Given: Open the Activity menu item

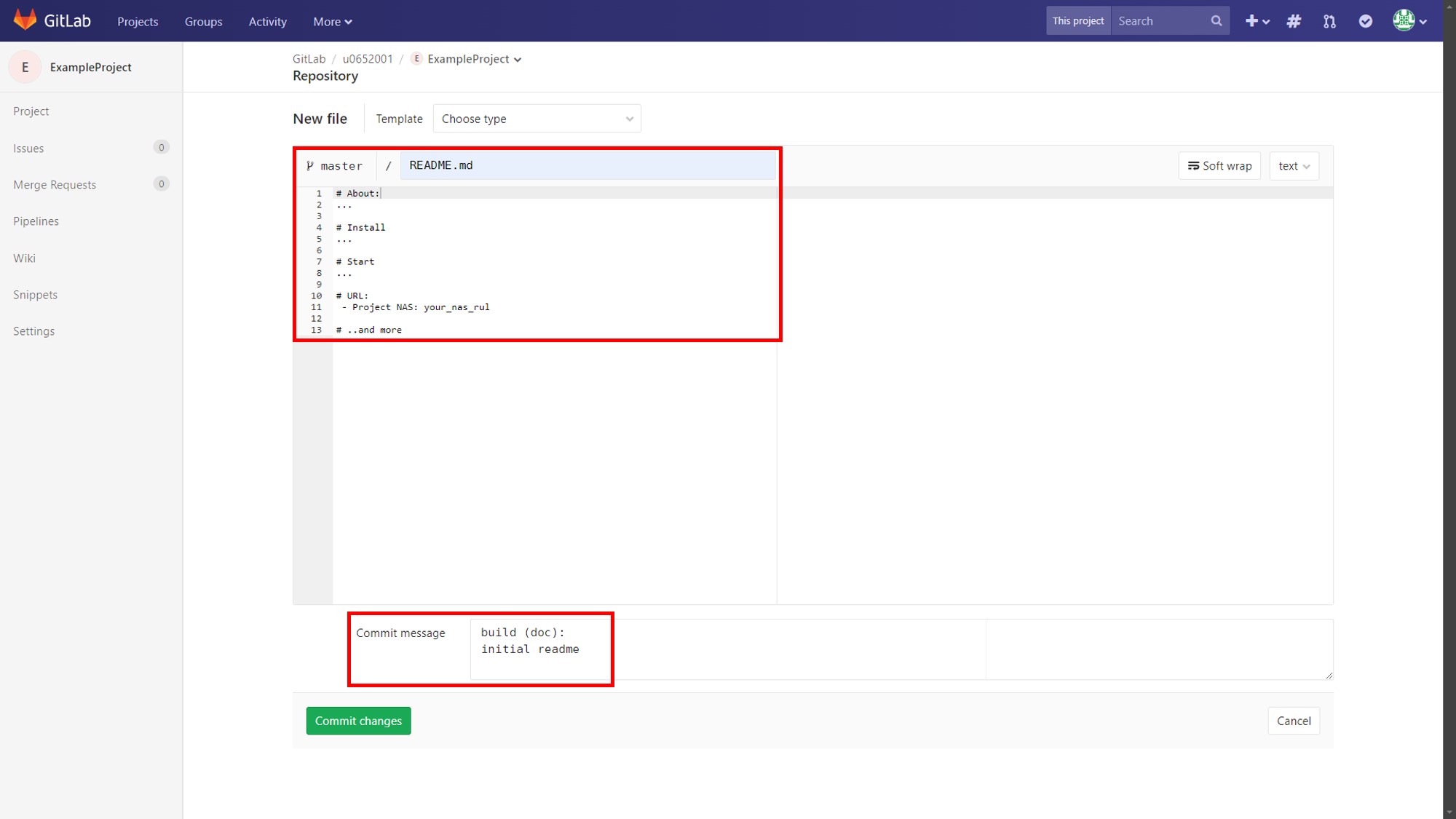Looking at the screenshot, I should [268, 22].
